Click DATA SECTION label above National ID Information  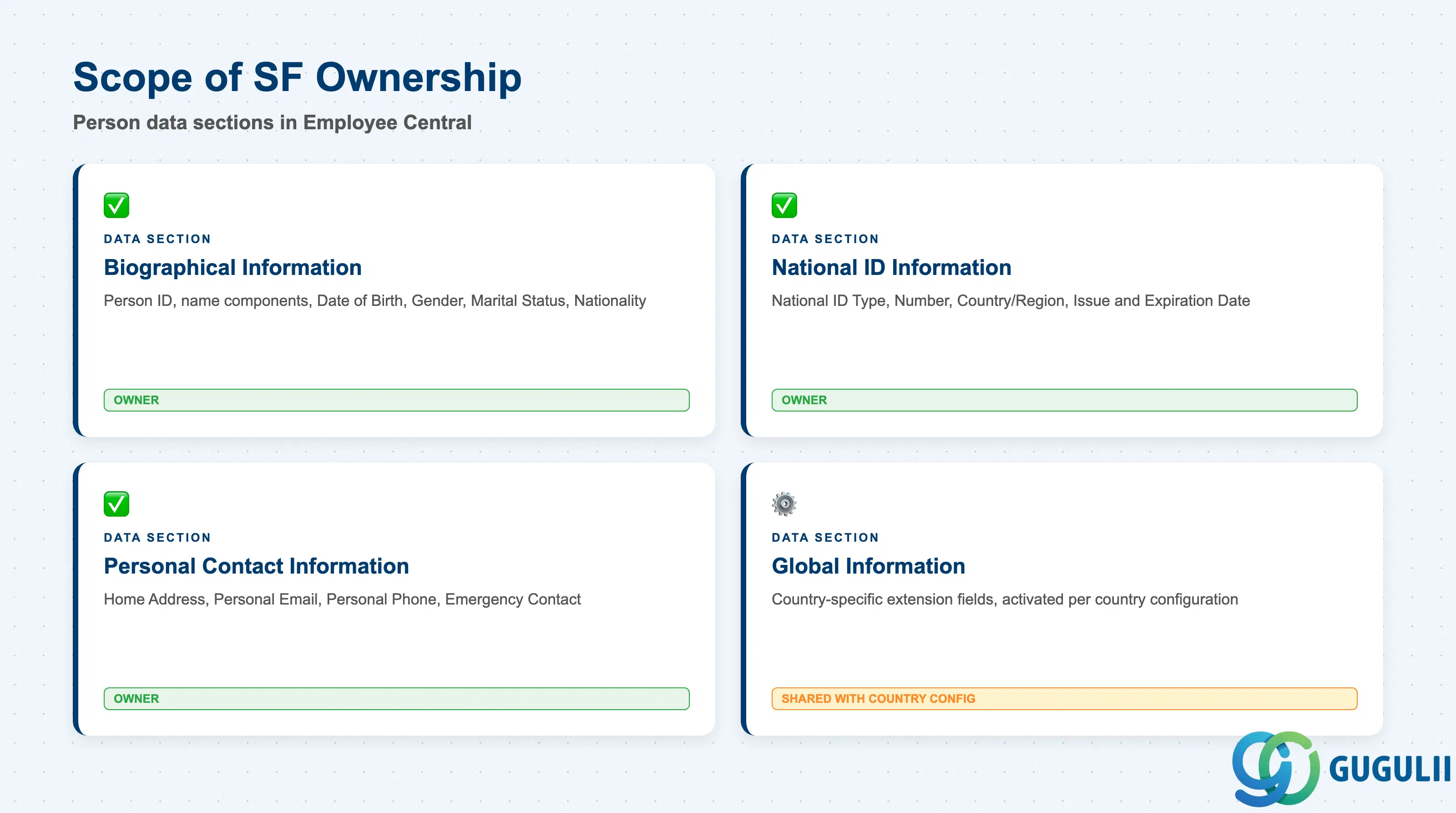(x=825, y=239)
